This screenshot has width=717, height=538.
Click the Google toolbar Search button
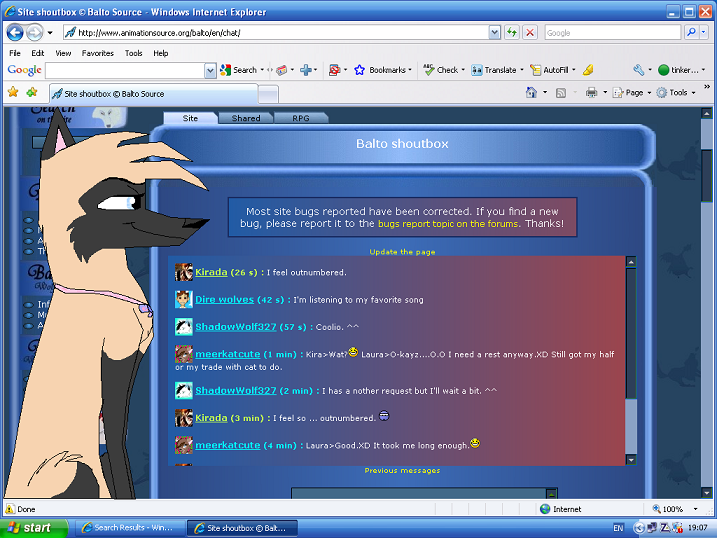point(239,70)
